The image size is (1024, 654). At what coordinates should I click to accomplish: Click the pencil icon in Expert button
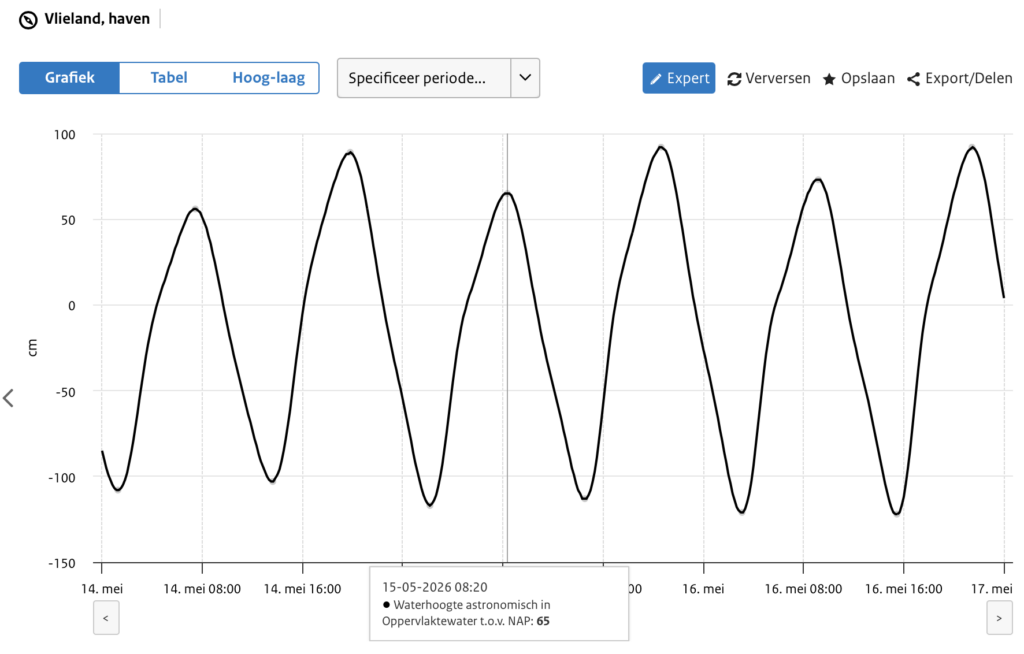[x=656, y=79]
